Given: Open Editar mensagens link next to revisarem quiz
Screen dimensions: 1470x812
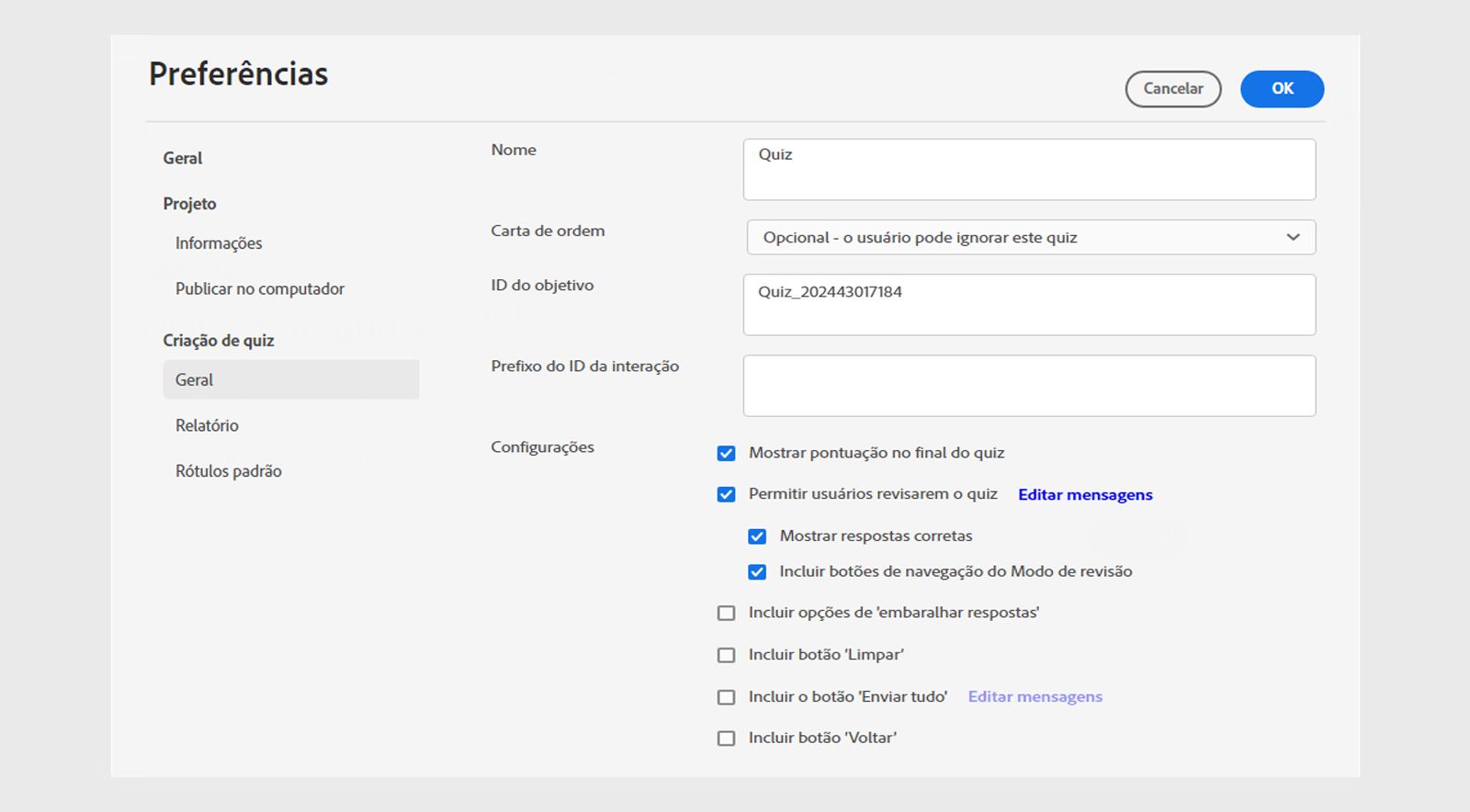Looking at the screenshot, I should tap(1084, 494).
